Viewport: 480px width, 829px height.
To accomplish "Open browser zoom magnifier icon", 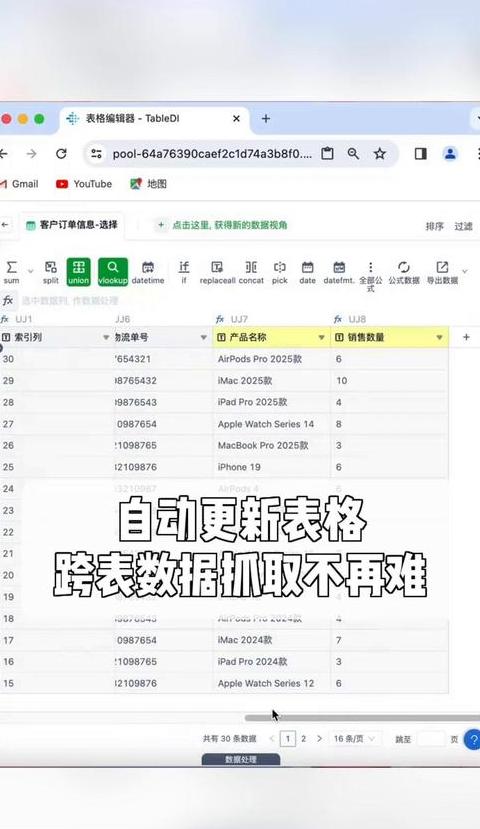I will tap(353, 153).
